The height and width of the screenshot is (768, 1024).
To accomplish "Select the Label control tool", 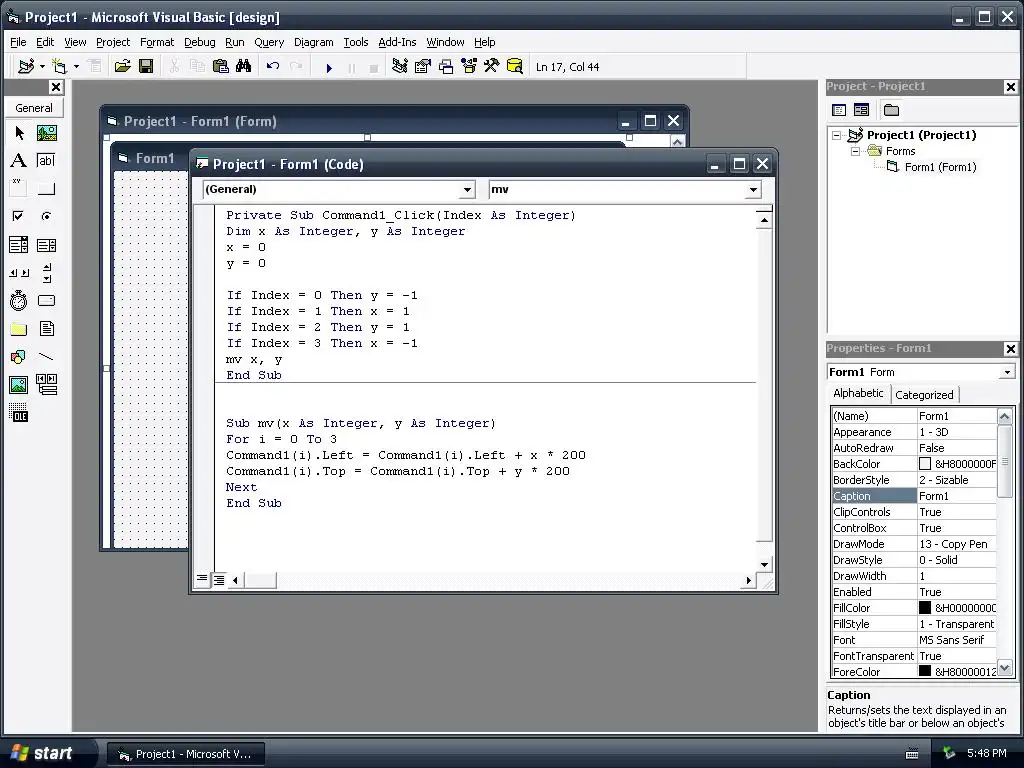I will pos(19,161).
